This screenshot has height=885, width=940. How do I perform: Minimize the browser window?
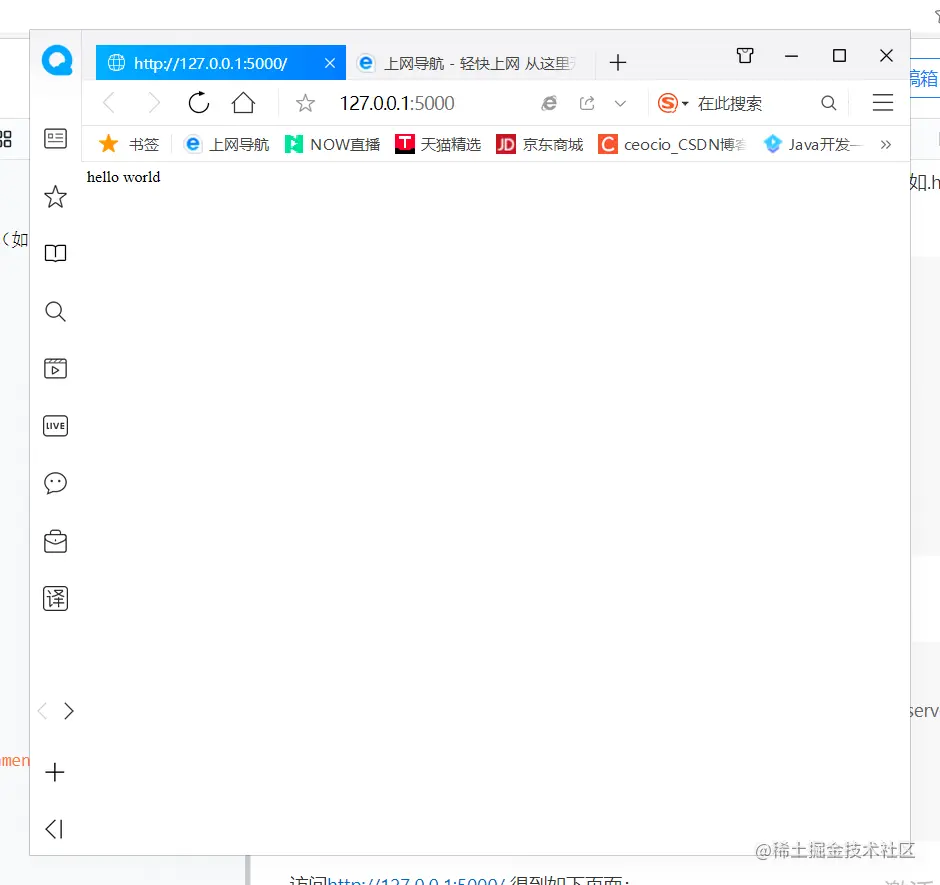(x=791, y=56)
